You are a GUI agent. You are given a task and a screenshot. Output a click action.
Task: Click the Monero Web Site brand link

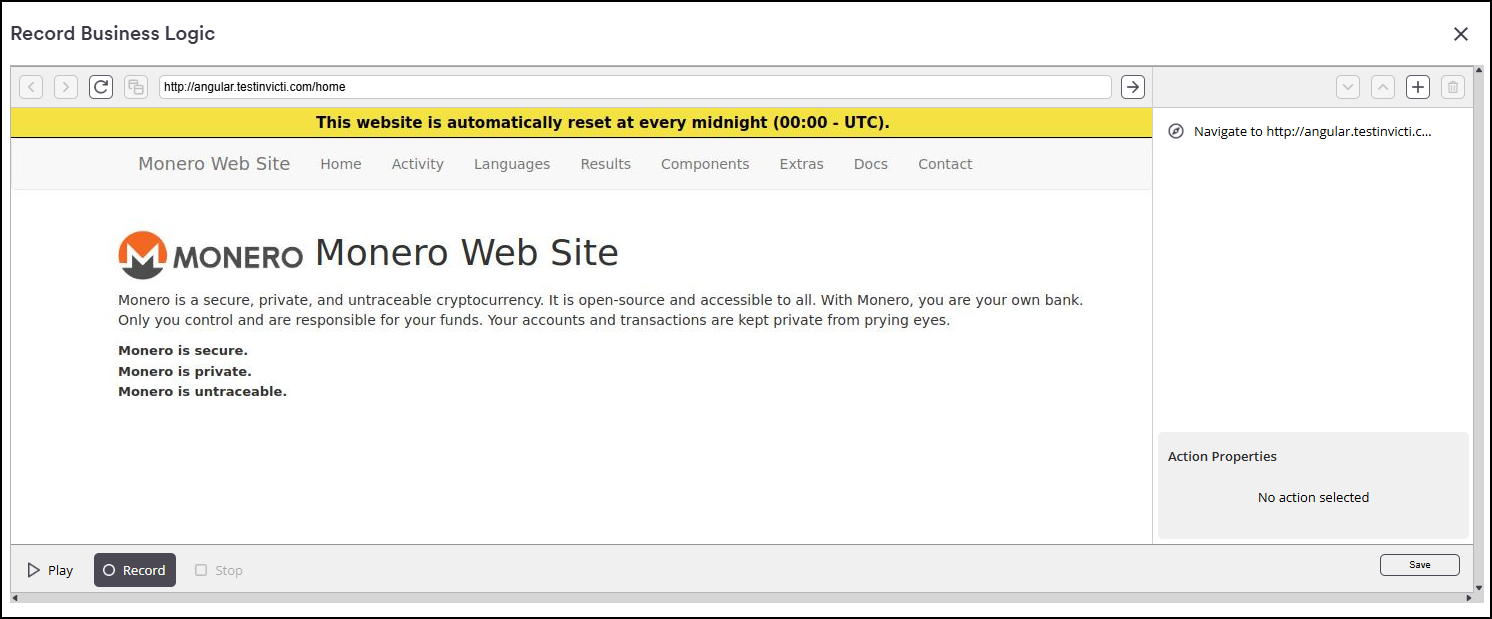coord(214,164)
